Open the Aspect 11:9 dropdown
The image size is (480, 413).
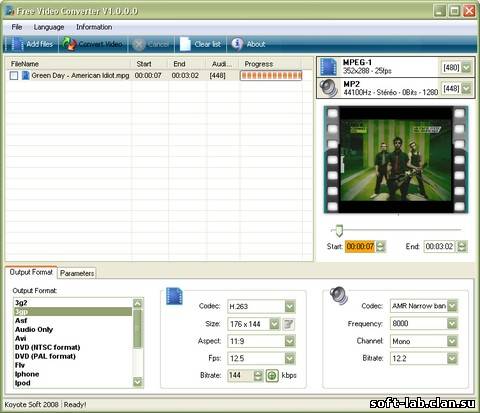click(x=290, y=341)
